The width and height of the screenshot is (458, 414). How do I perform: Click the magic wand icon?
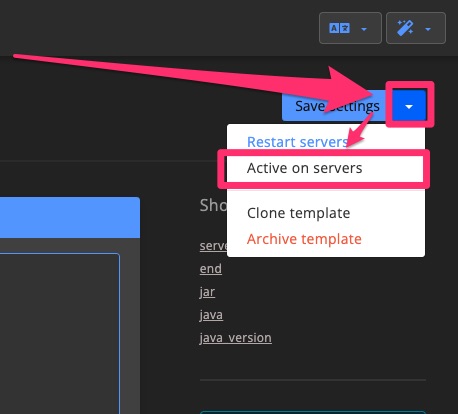[x=405, y=28]
